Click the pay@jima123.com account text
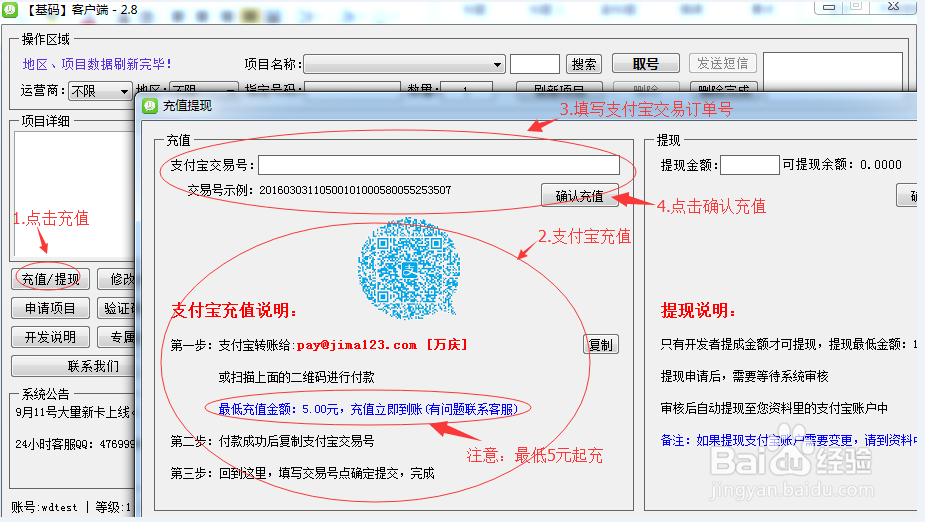This screenshot has width=925, height=522. 356,344
